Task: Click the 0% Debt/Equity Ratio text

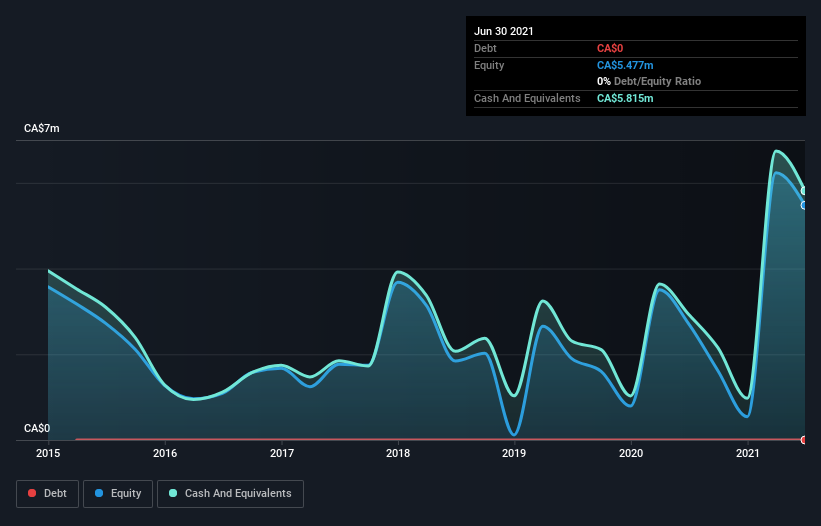Action: [649, 81]
